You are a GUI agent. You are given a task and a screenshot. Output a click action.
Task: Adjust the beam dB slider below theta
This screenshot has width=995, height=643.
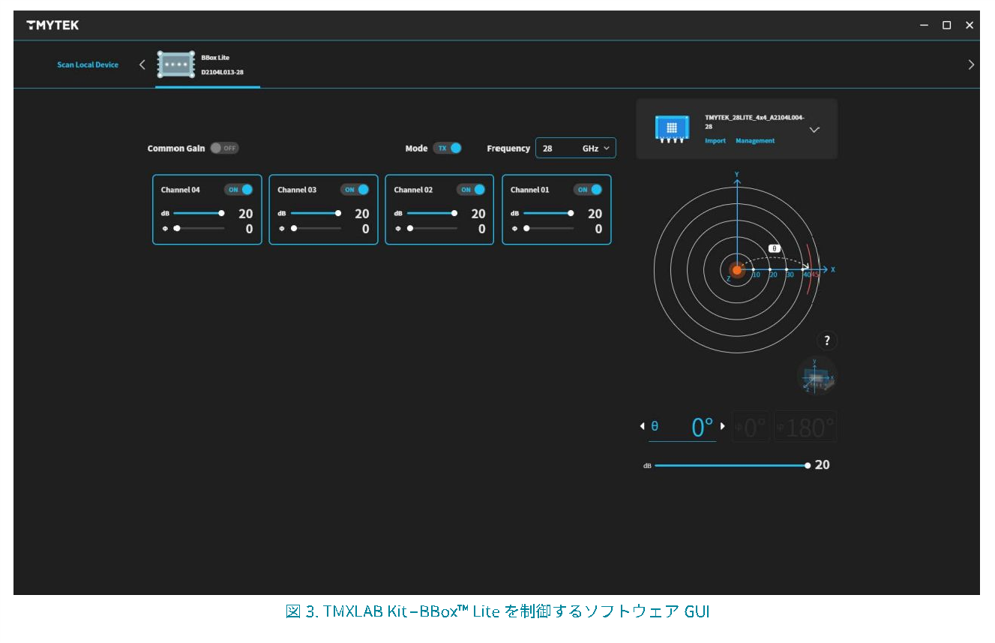(x=732, y=465)
